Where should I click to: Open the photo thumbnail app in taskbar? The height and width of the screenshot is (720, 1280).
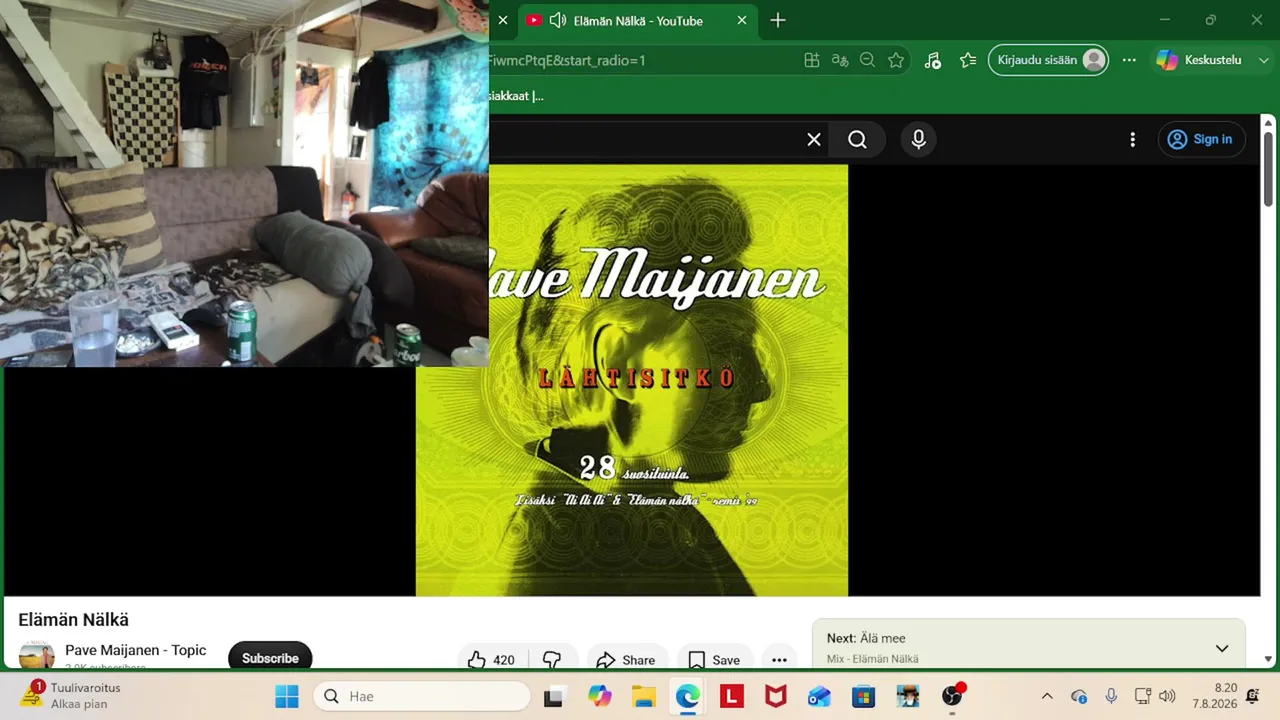907,696
